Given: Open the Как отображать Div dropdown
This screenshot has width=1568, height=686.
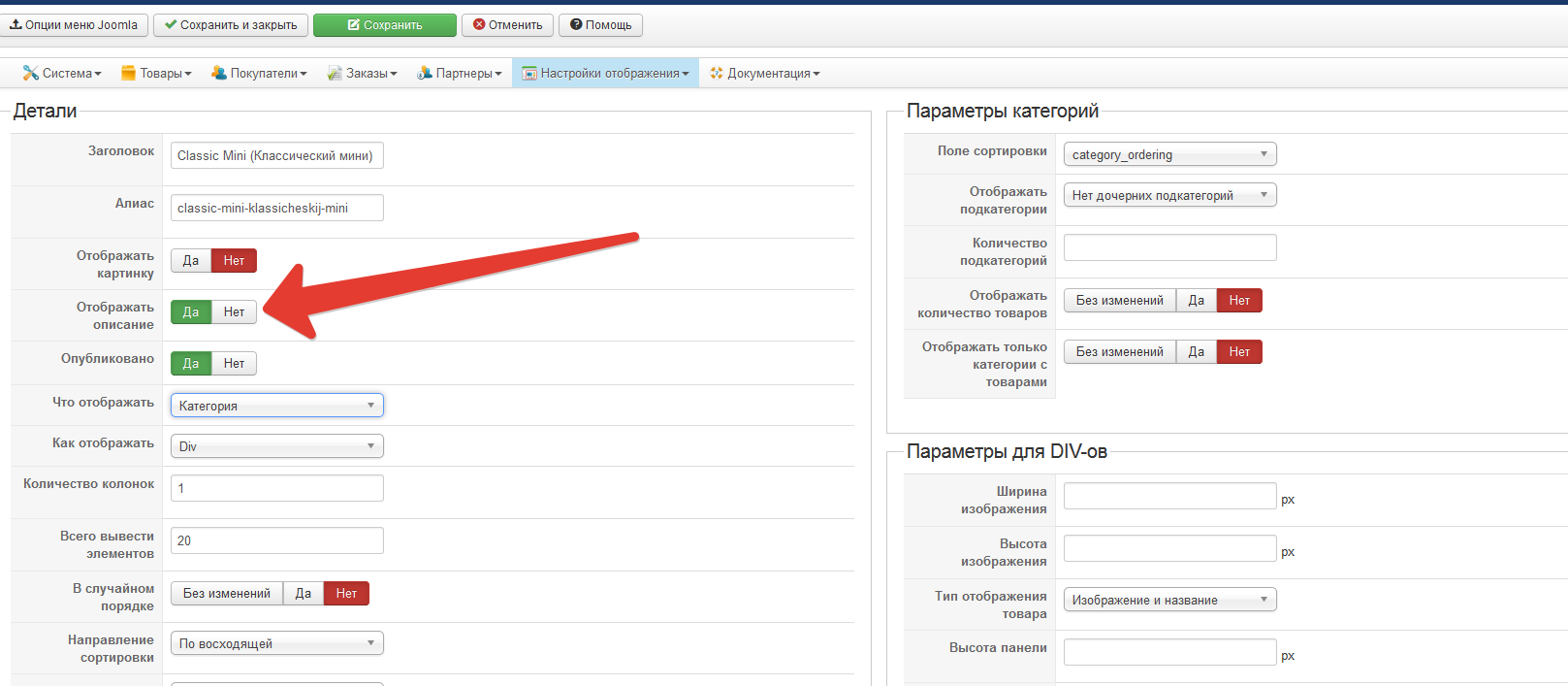Looking at the screenshot, I should (277, 446).
